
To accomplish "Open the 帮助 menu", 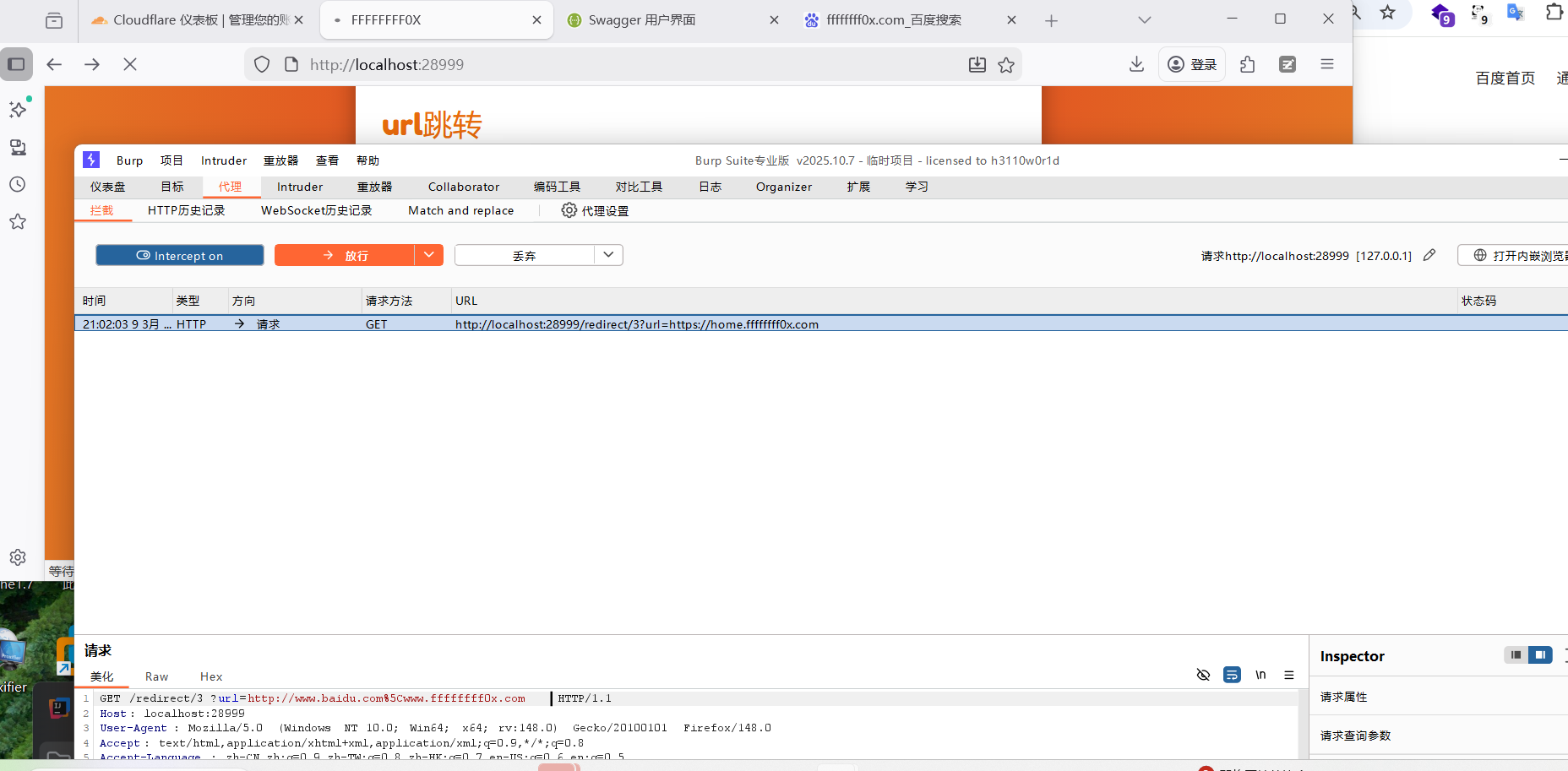I will [x=367, y=160].
